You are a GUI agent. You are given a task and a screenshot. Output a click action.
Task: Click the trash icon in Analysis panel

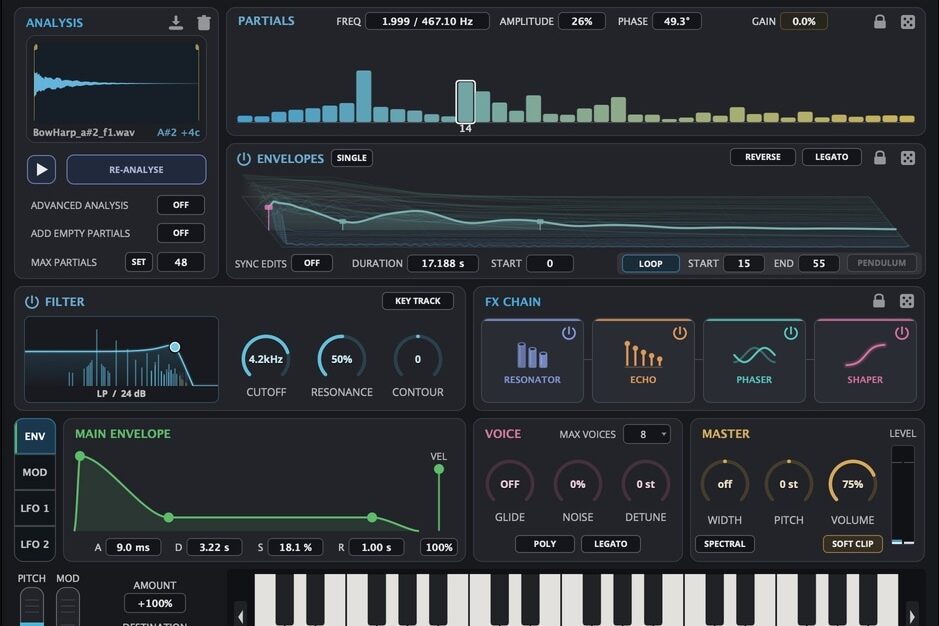(x=204, y=23)
